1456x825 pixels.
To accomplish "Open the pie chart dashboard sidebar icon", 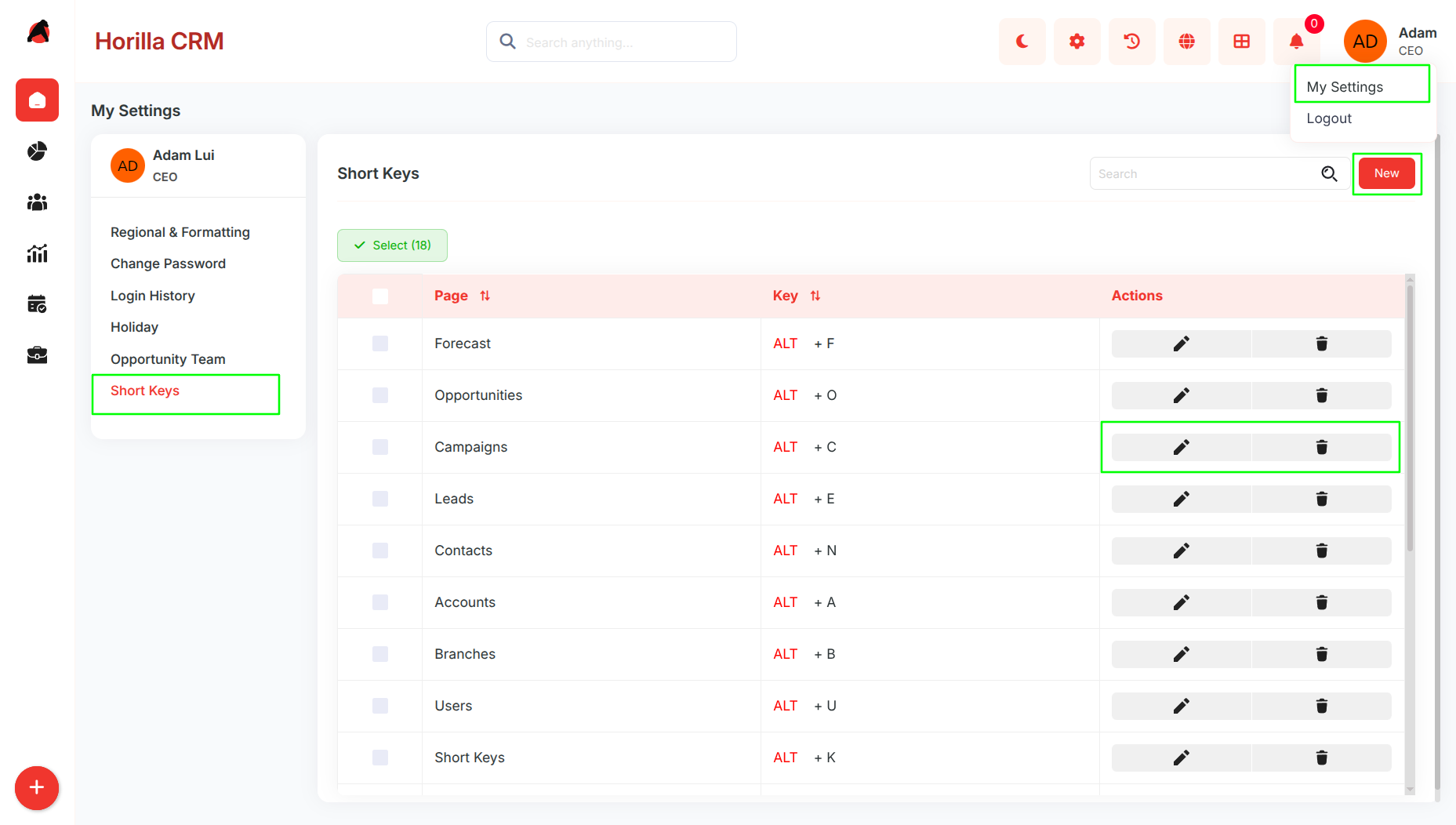I will 37,151.
